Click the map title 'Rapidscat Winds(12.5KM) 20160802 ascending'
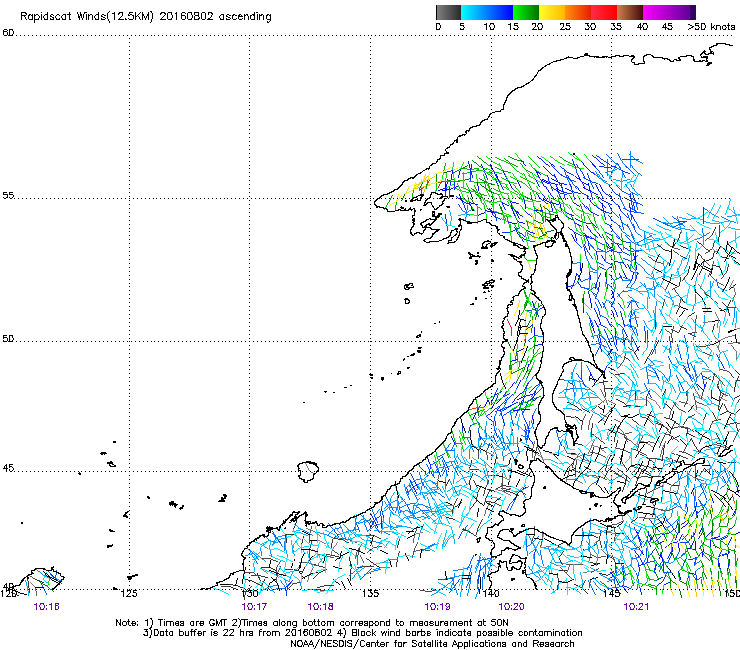The width and height of the screenshot is (740, 650). coord(146,17)
